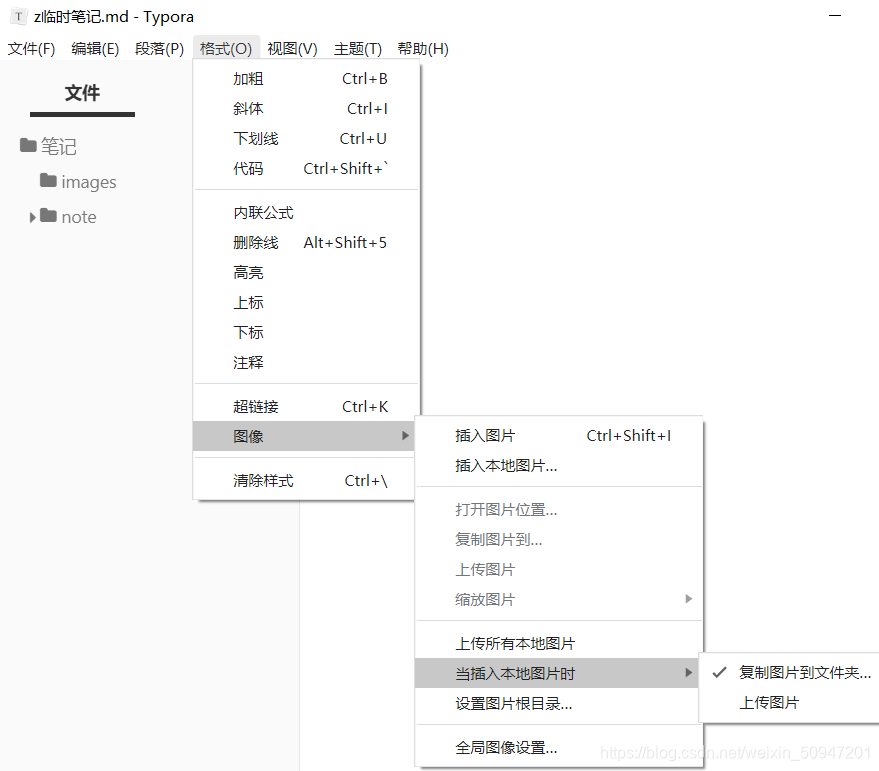Screen dimensions: 879x771
Task: Click the images folder icon
Action: point(48,180)
